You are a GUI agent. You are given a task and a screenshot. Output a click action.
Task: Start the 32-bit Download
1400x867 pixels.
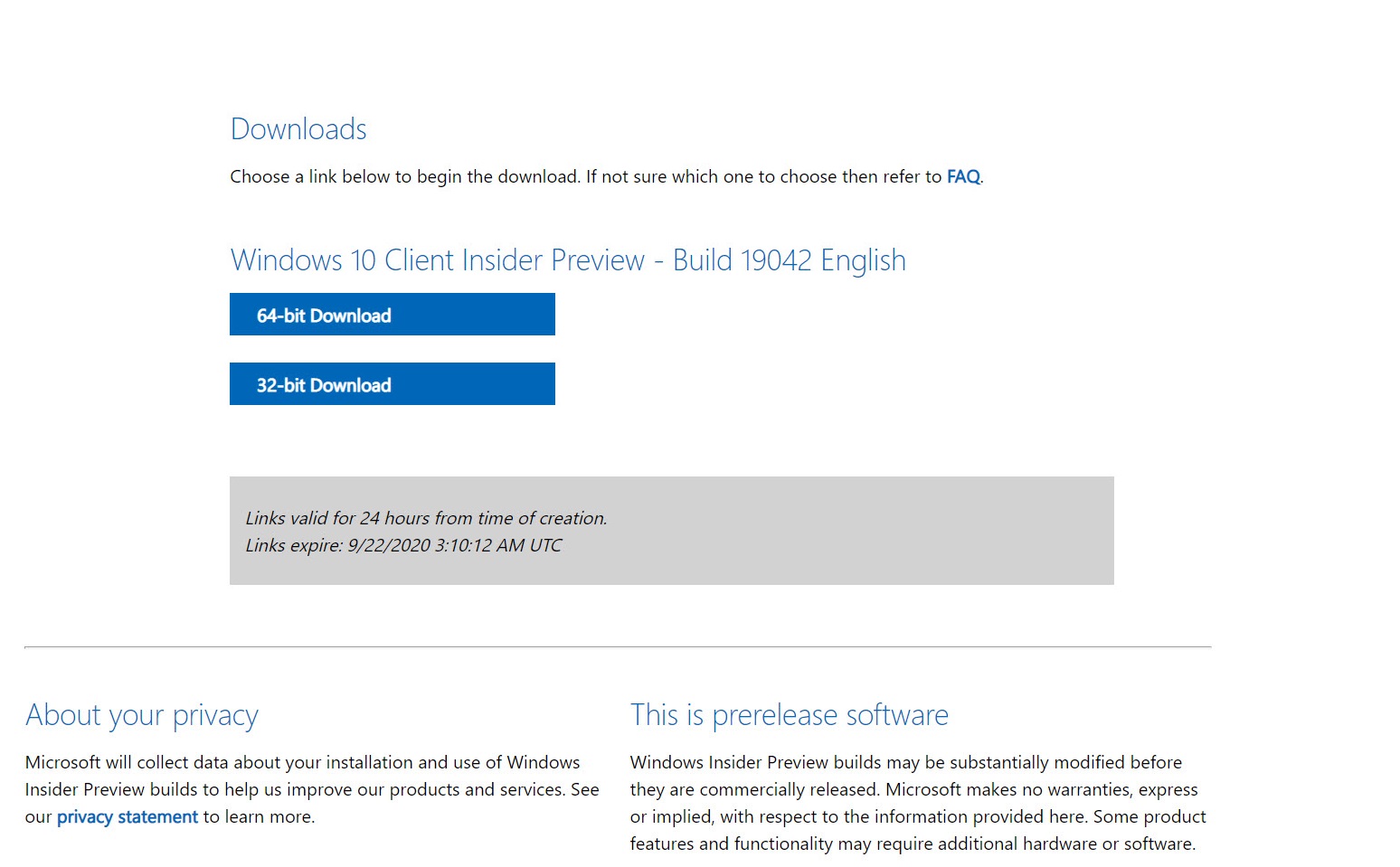click(393, 384)
